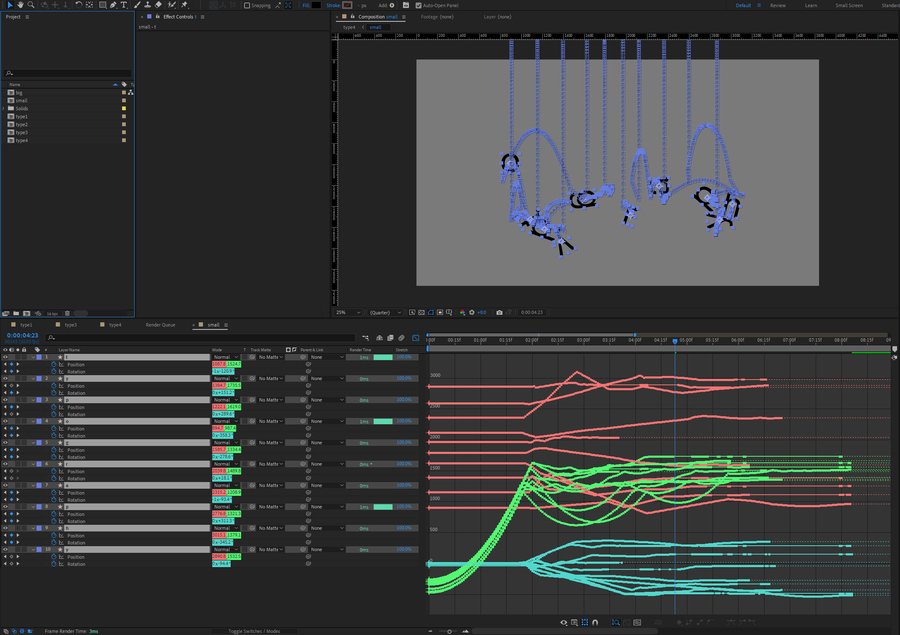Click Toggle Switches / Modes button

[253, 631]
